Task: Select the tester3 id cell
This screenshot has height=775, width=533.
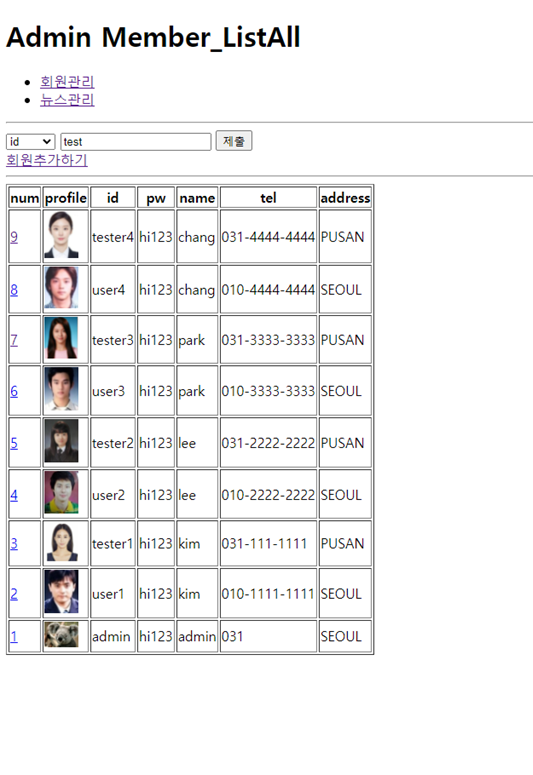Action: tap(113, 340)
